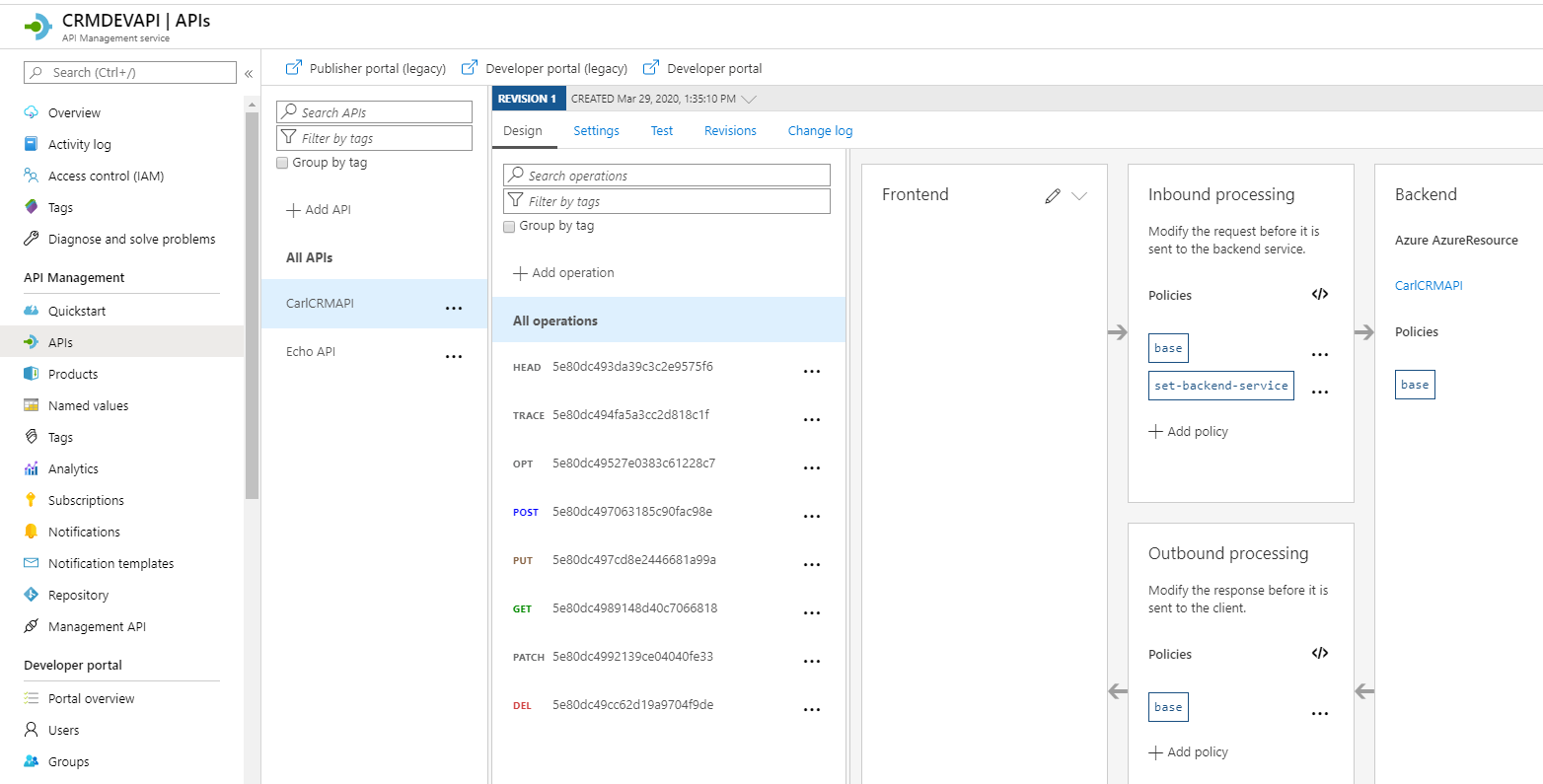Open Inbound processing policy code editor
Viewport: 1543px width, 784px height.
tap(1320, 294)
